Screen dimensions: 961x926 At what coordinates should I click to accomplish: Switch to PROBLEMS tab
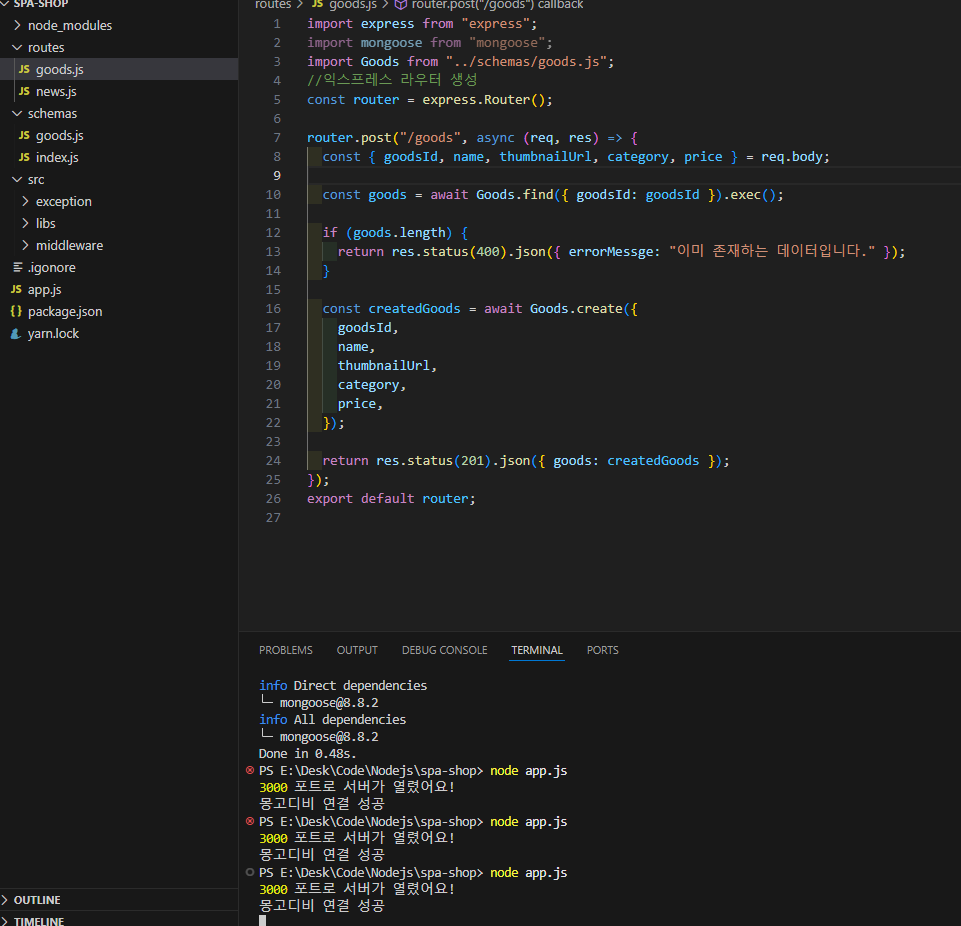286,650
